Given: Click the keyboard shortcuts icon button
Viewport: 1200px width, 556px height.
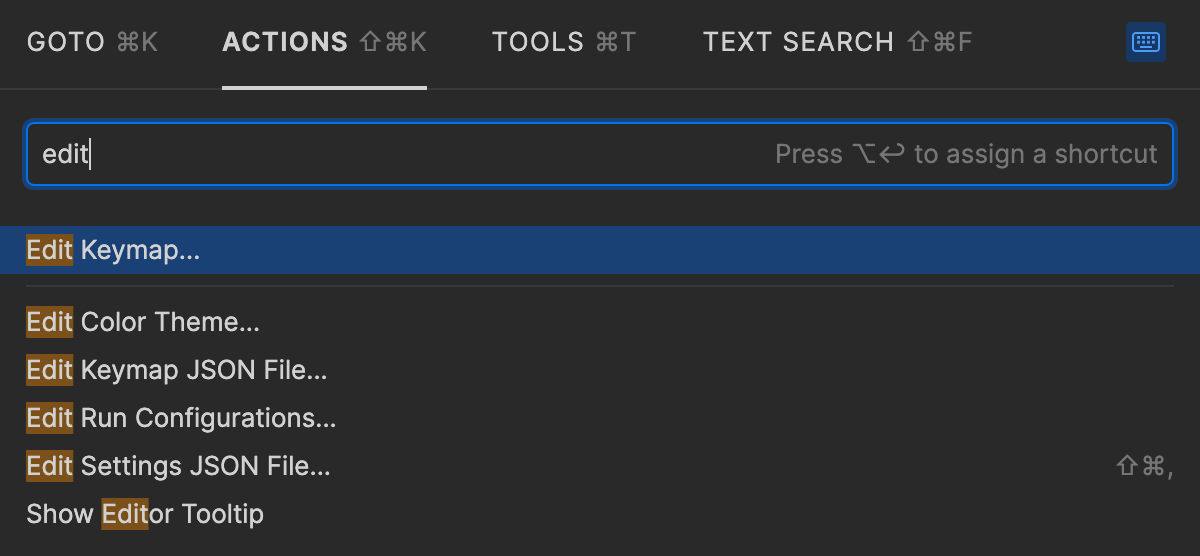Looking at the screenshot, I should point(1145,42).
